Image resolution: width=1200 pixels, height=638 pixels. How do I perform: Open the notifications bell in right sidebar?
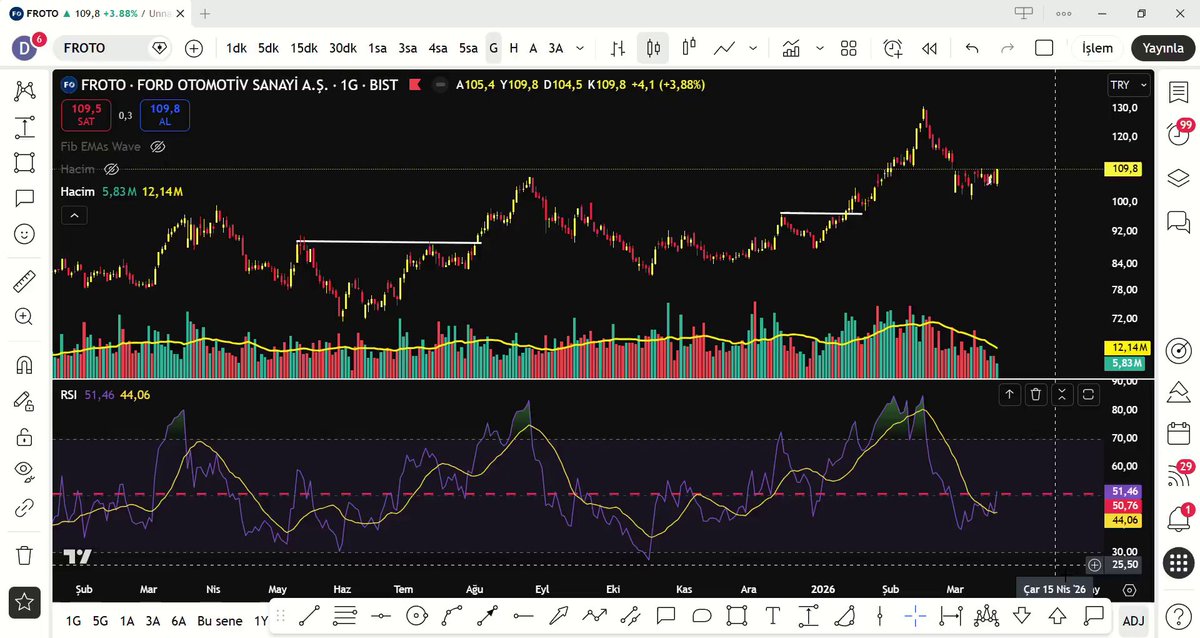click(x=1179, y=518)
